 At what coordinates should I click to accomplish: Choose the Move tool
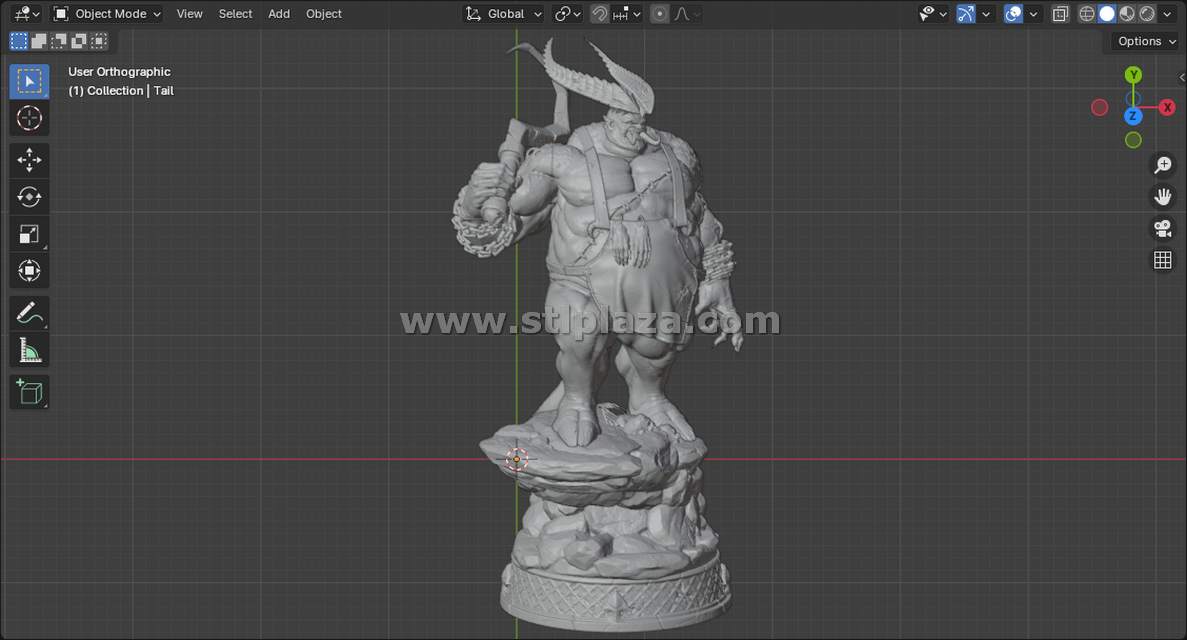click(x=30, y=160)
